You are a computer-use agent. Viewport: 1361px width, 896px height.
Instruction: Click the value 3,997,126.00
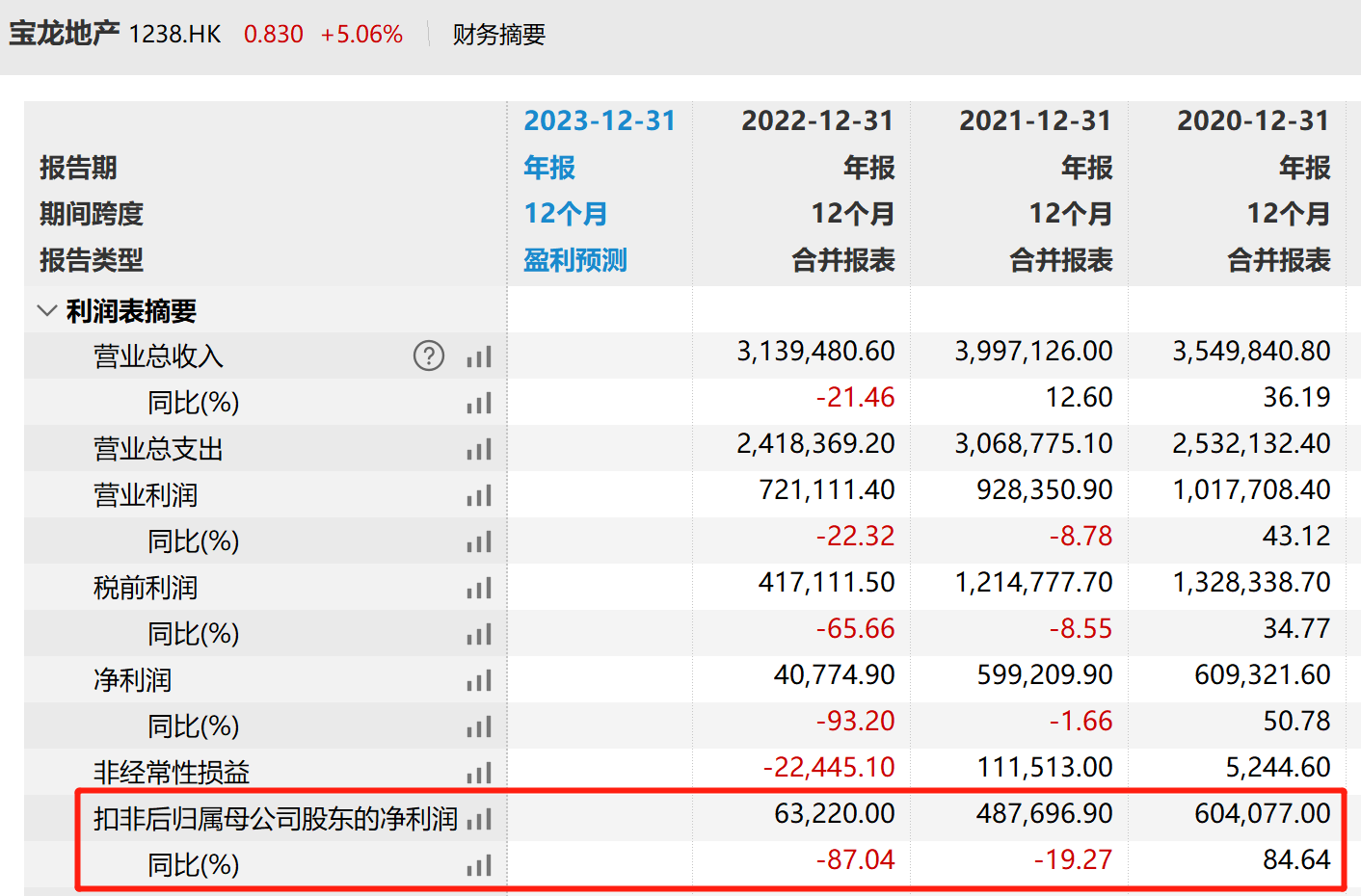point(1033,351)
